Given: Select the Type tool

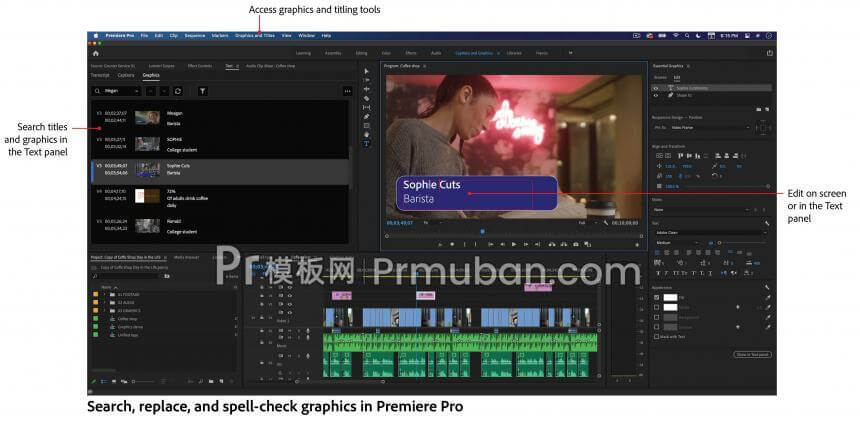Looking at the screenshot, I should pos(366,144).
